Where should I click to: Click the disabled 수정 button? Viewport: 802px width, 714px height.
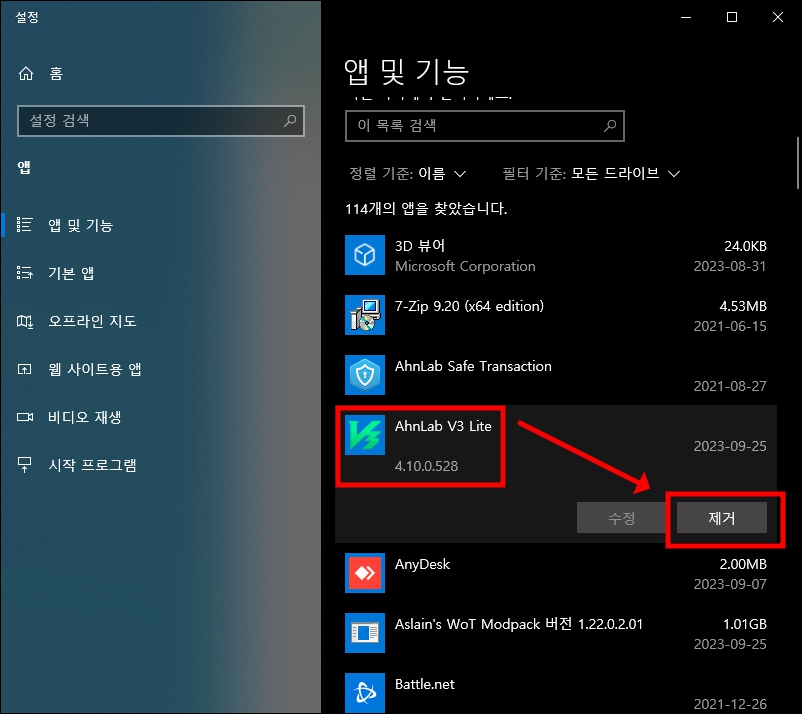click(x=621, y=518)
